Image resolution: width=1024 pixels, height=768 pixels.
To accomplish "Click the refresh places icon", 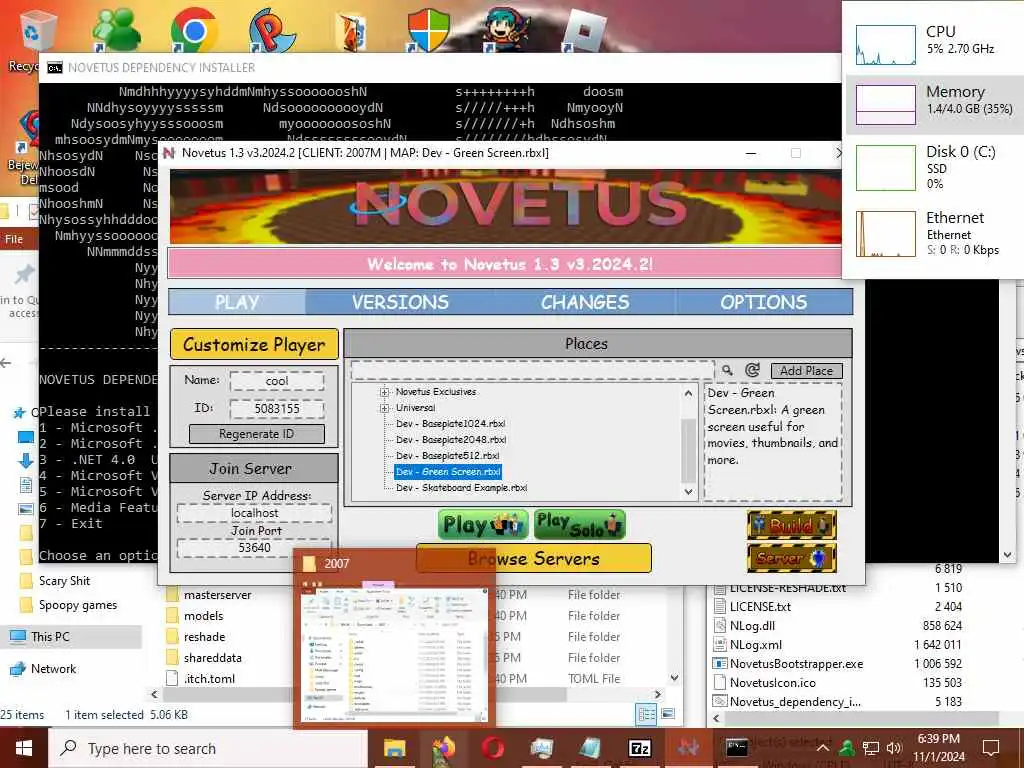I will [x=752, y=370].
